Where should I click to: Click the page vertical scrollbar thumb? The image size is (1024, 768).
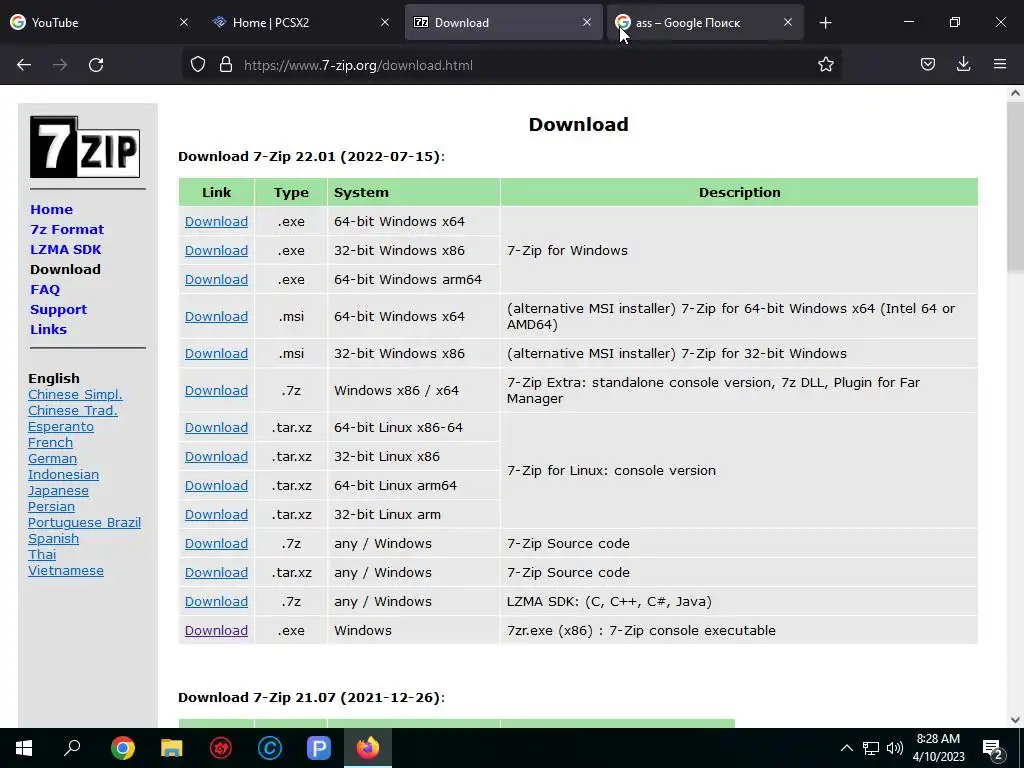(x=1015, y=187)
